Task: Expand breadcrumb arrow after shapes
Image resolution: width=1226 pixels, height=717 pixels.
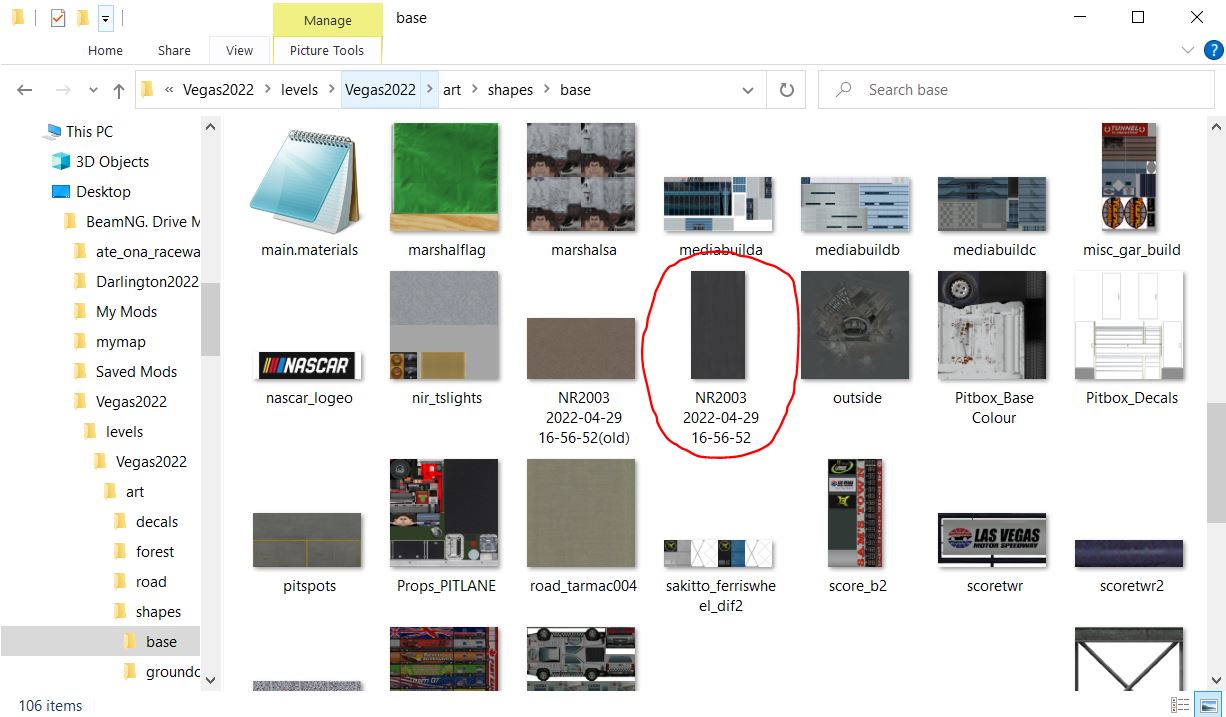Action: tap(547, 90)
